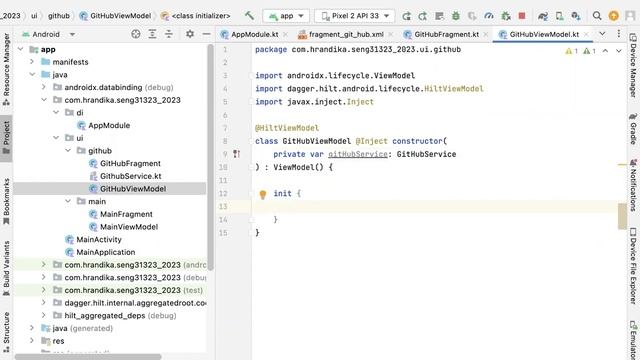The image size is (640, 360).
Task: Collapse the java folder
Action: (32, 74)
